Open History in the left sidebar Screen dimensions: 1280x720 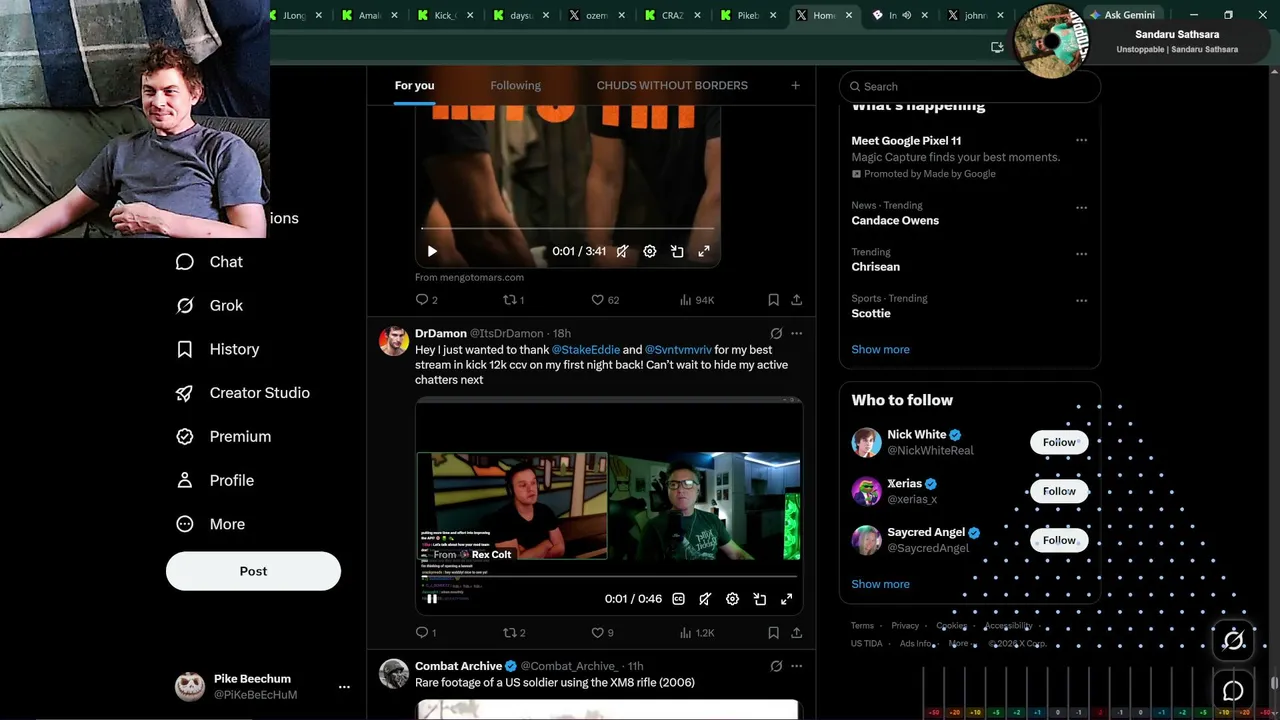click(217, 349)
